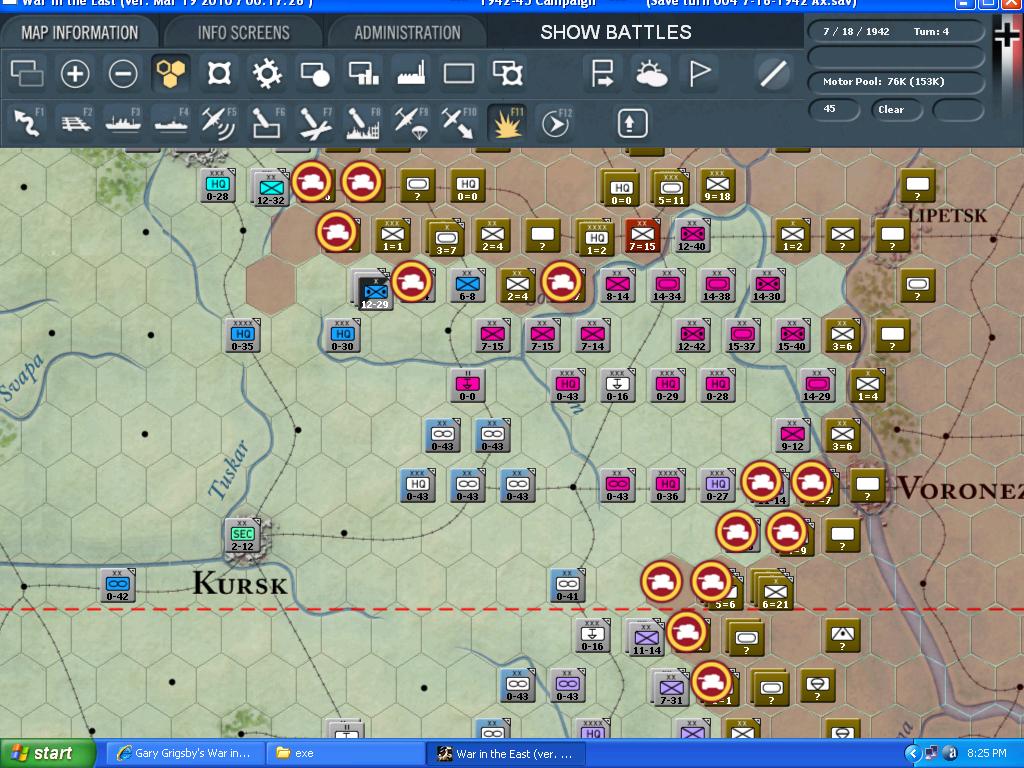This screenshot has width=1024, height=768.
Task: Select the blue HQ 0-35 unit
Action: (x=242, y=336)
